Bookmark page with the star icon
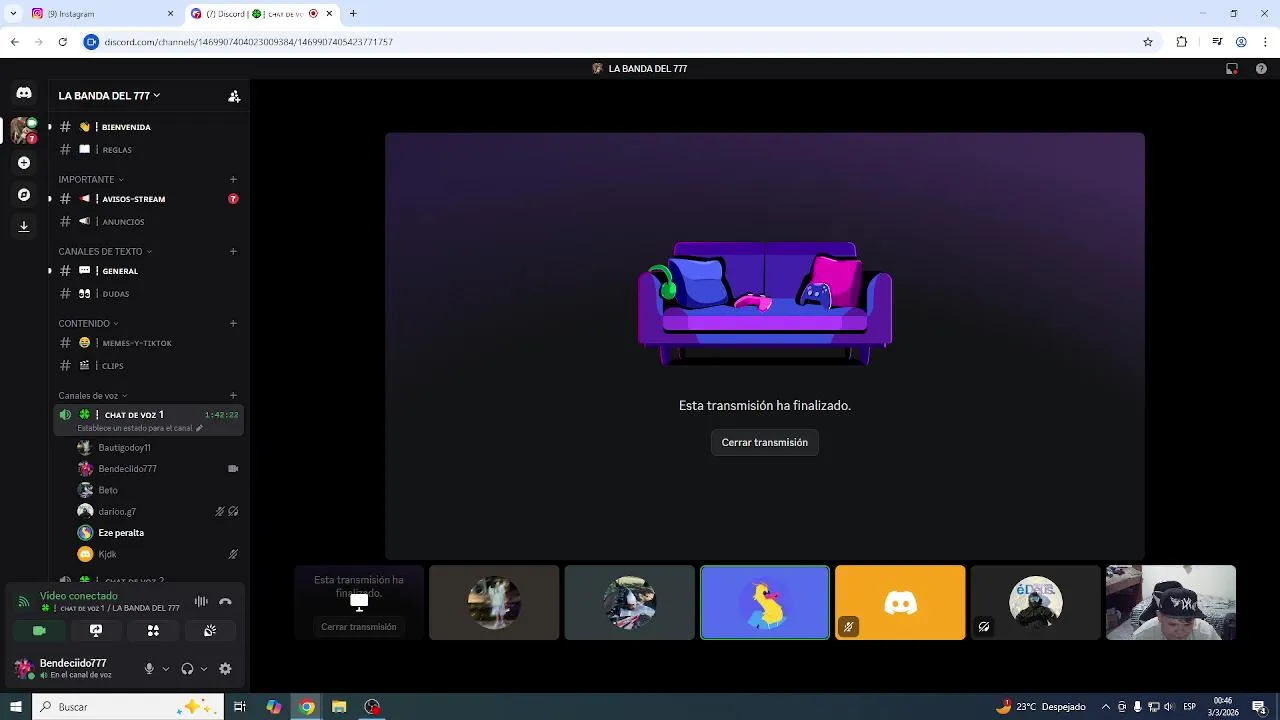1280x720 pixels. [x=1148, y=42]
